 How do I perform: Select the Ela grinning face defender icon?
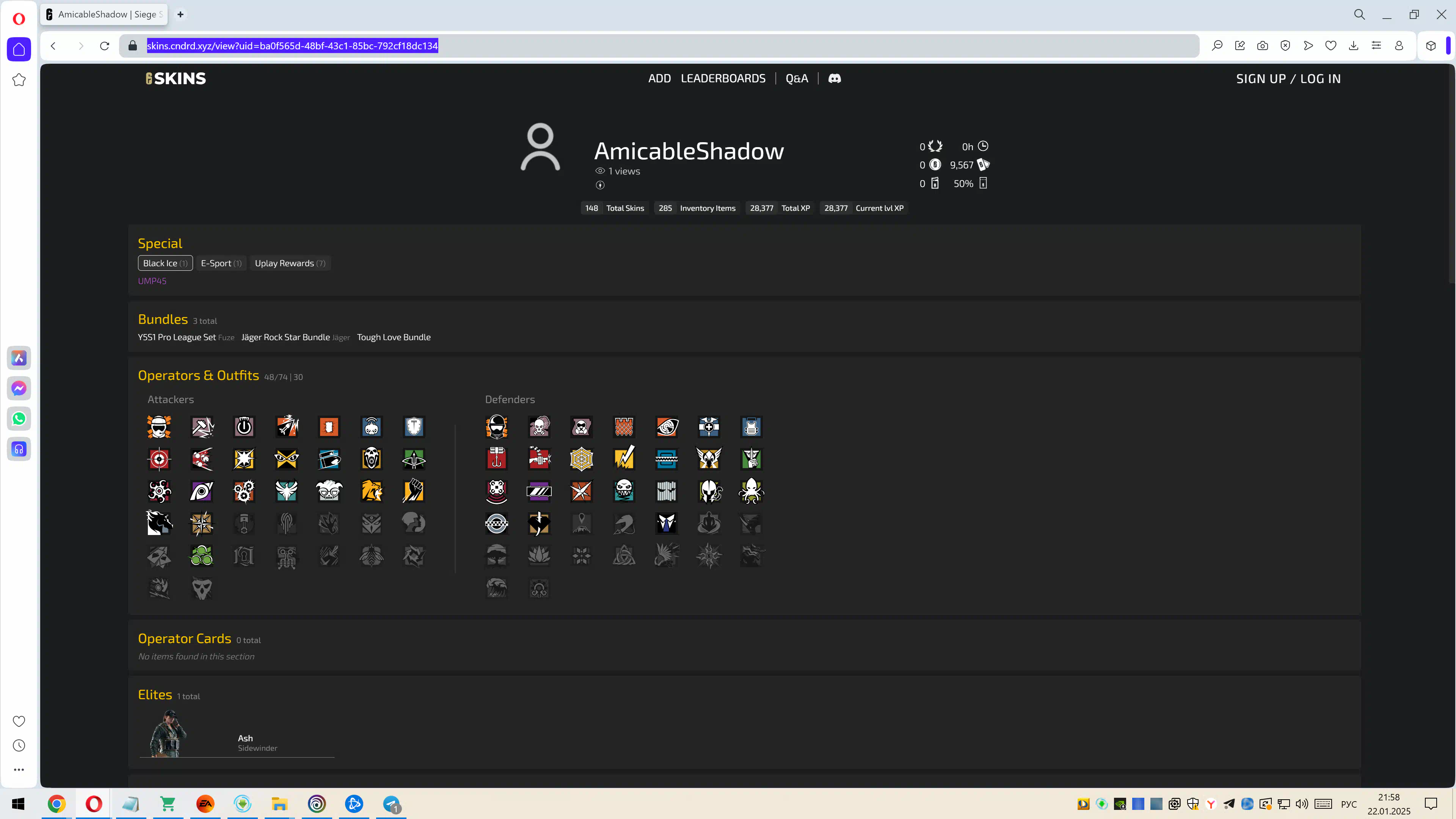pyautogui.click(x=624, y=491)
